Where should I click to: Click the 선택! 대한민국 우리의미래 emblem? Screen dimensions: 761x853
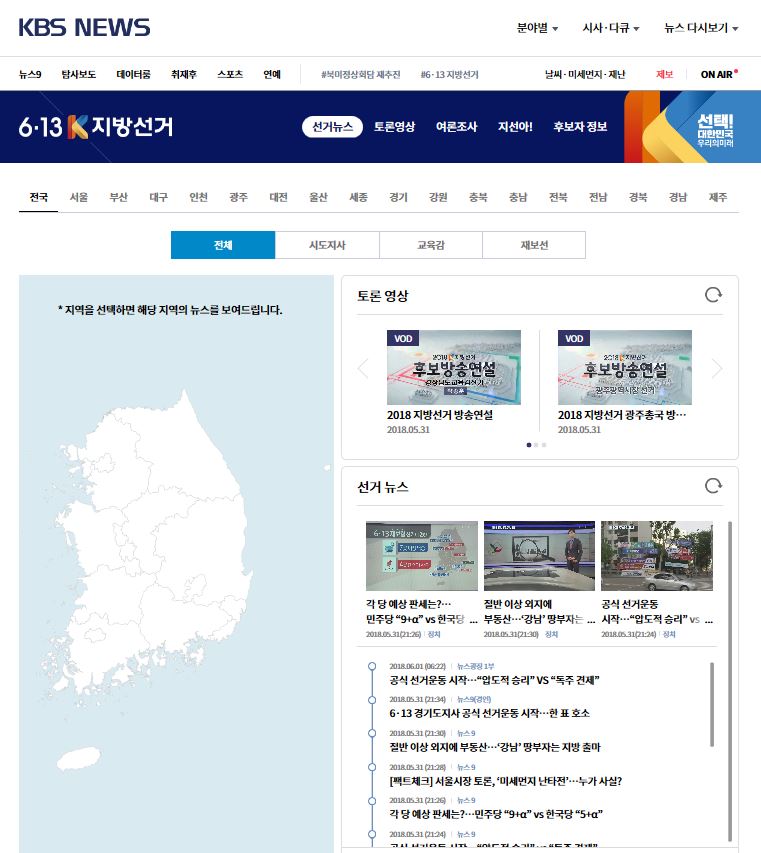[x=715, y=130]
